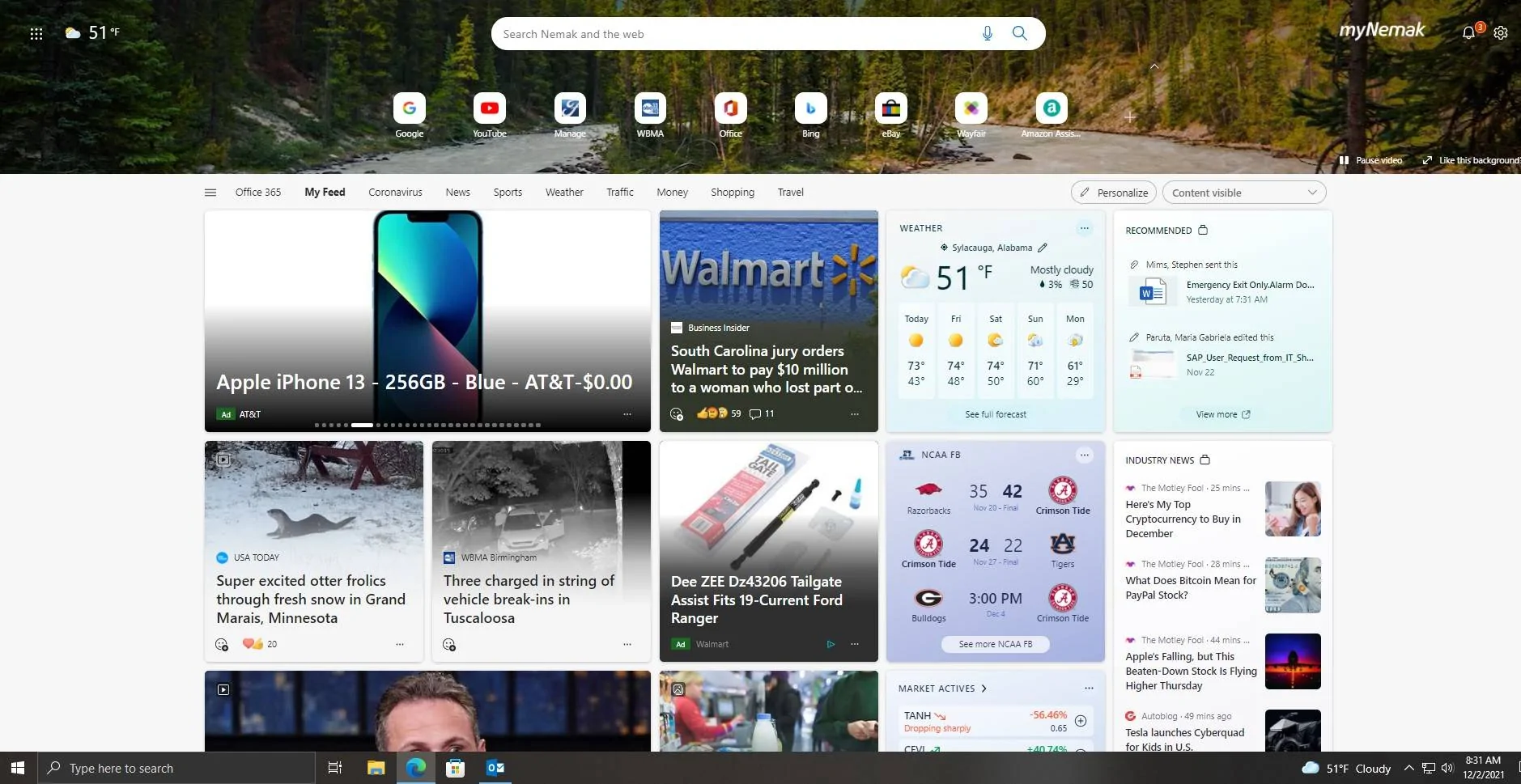
Task: Click the microphone voice search icon
Action: pyautogui.click(x=988, y=34)
